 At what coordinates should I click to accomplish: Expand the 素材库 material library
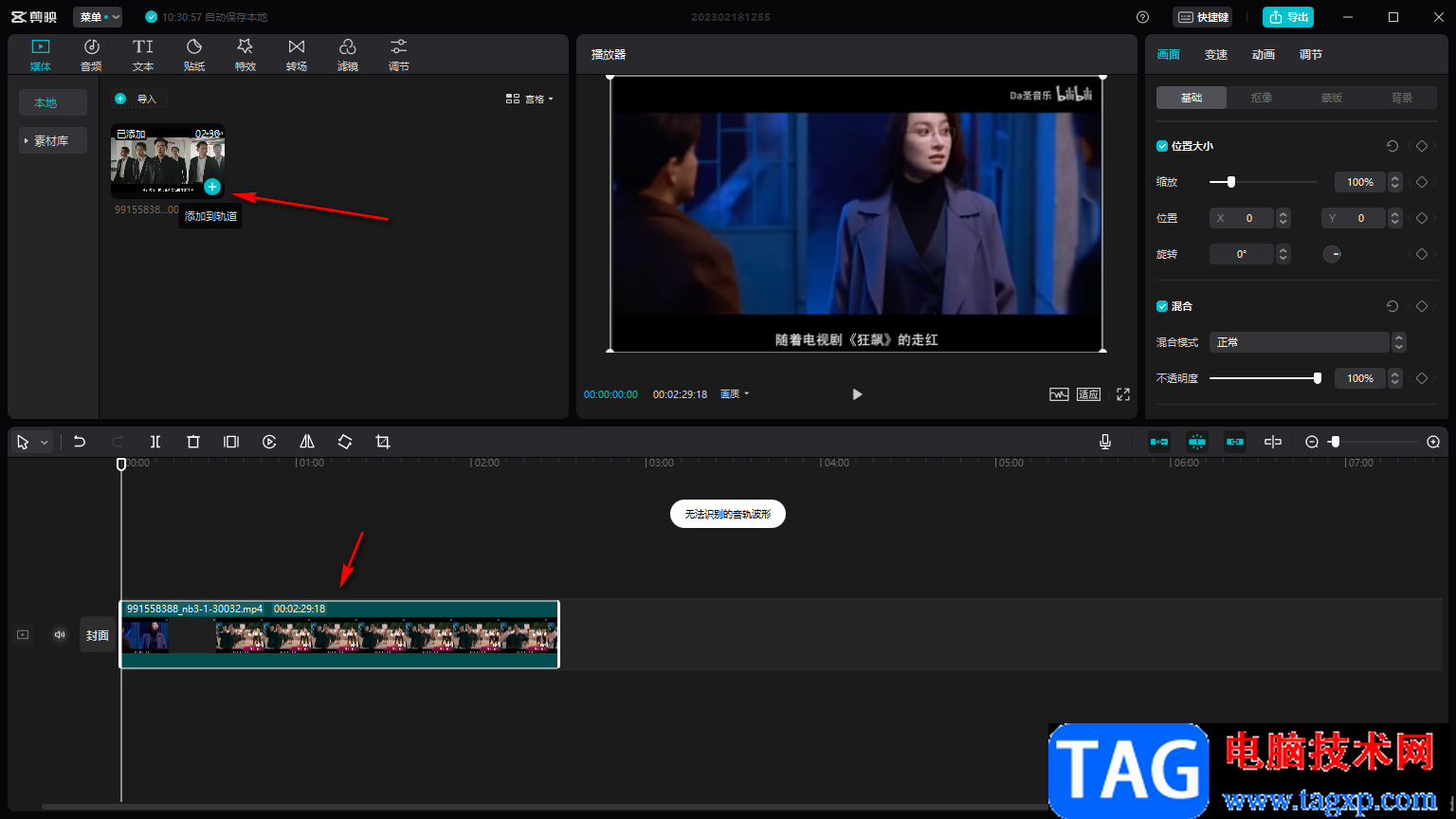pos(53,140)
